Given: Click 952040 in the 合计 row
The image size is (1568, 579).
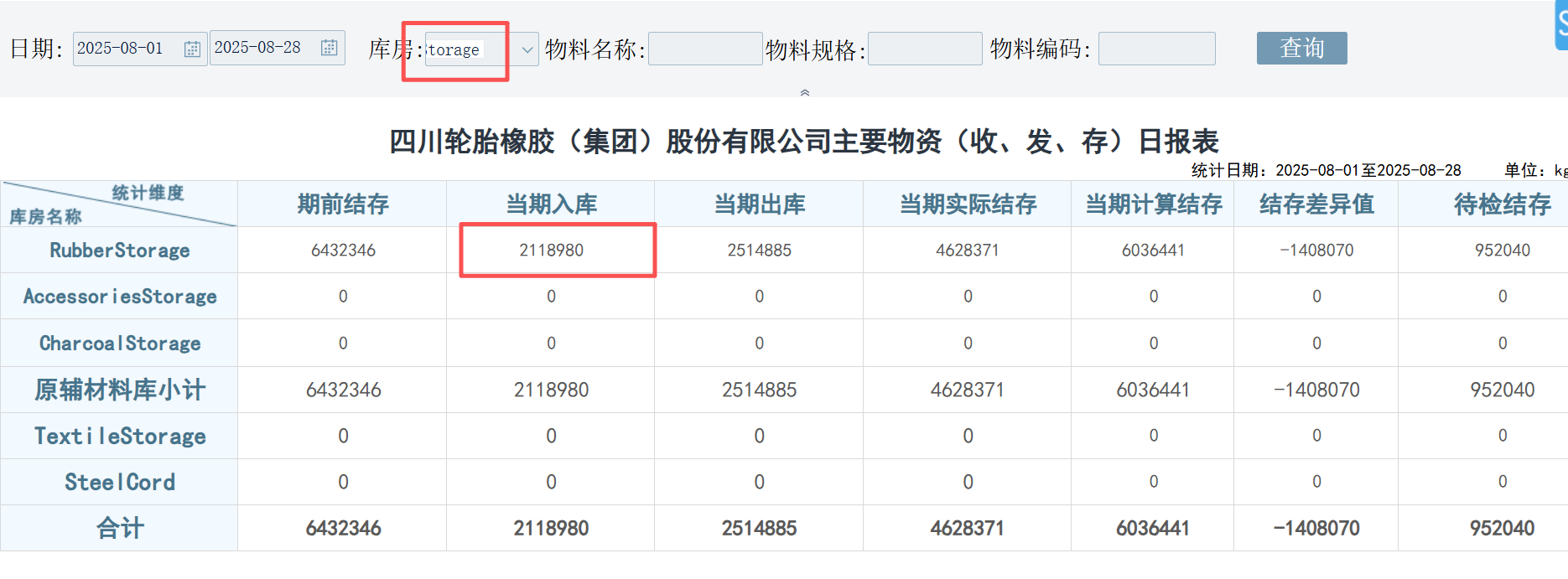Looking at the screenshot, I should click(1502, 528).
